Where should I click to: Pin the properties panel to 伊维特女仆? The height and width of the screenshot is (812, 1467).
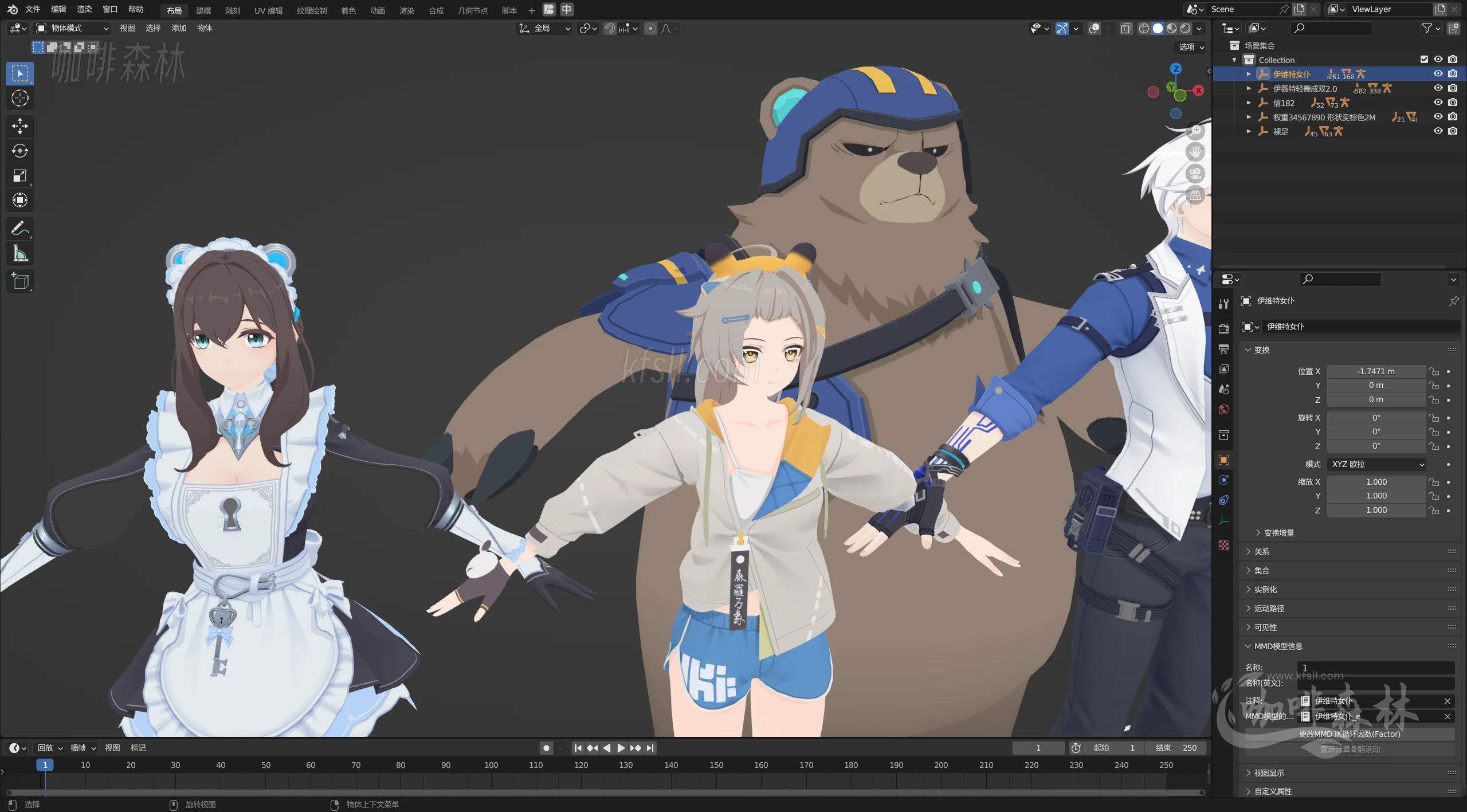coord(1453,301)
